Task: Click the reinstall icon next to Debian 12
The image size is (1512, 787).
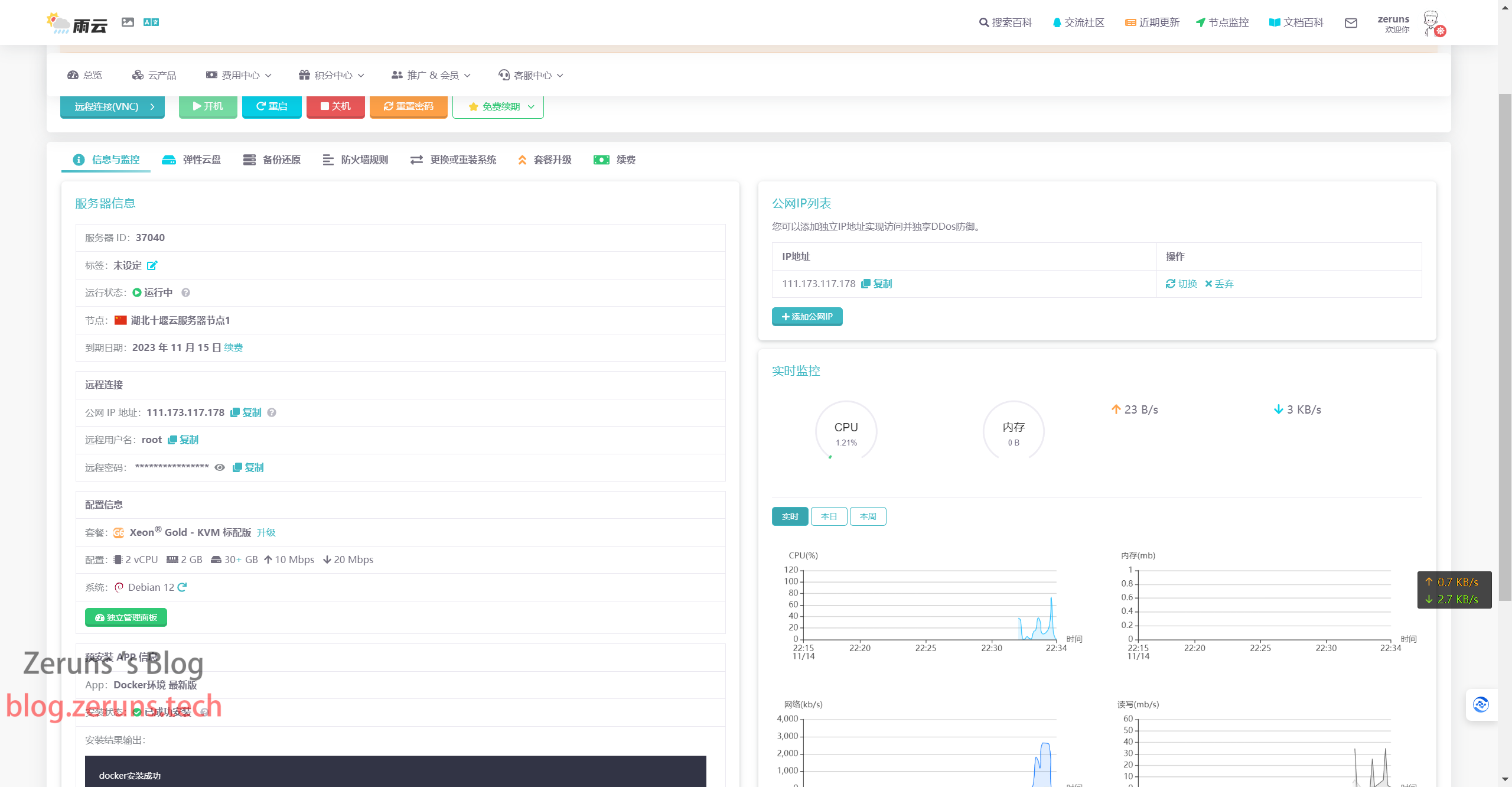Action: (182, 587)
